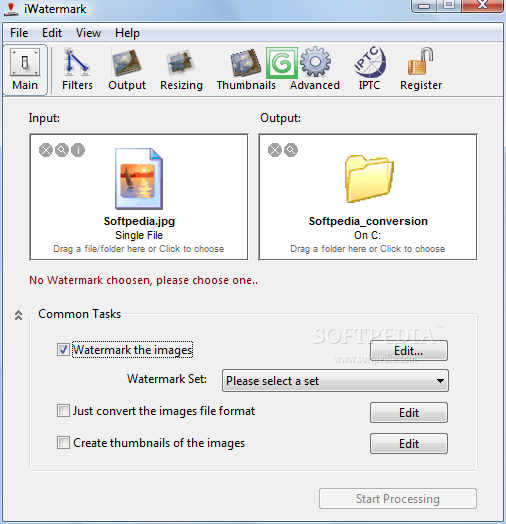Open the Advanced gear settings

[315, 70]
